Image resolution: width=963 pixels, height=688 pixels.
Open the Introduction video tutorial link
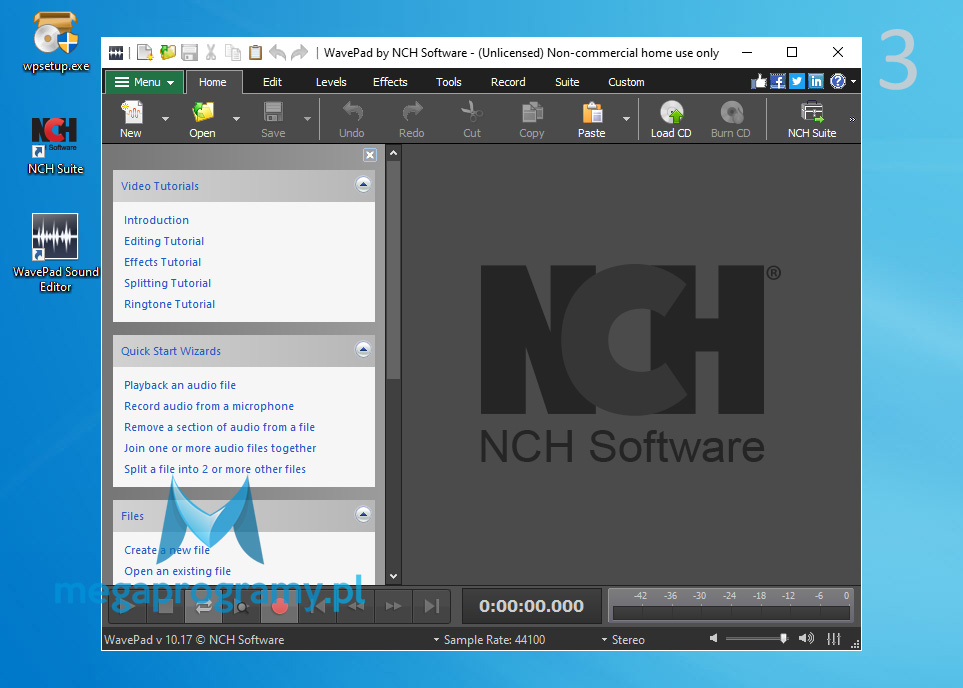[157, 220]
